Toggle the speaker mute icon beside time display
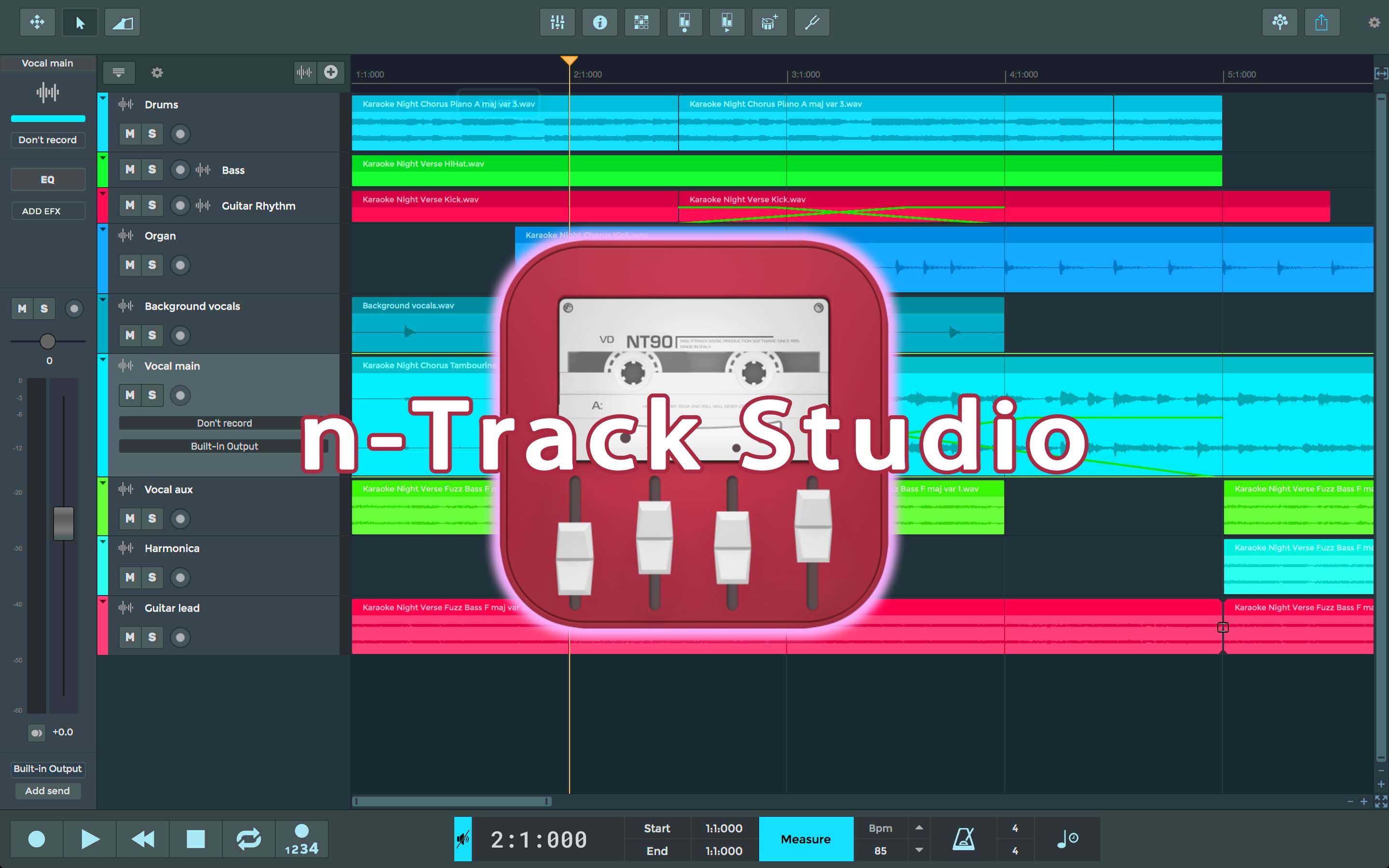The image size is (1389, 868). (x=463, y=839)
